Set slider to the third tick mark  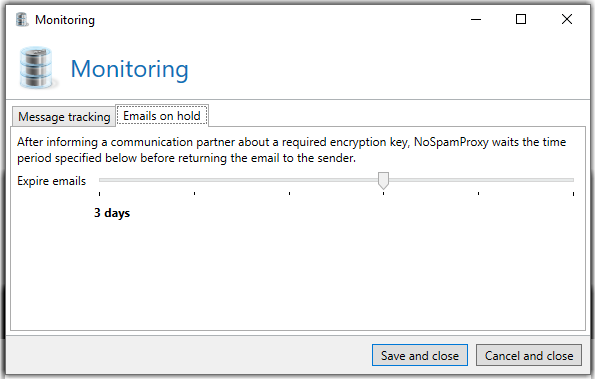click(x=289, y=180)
